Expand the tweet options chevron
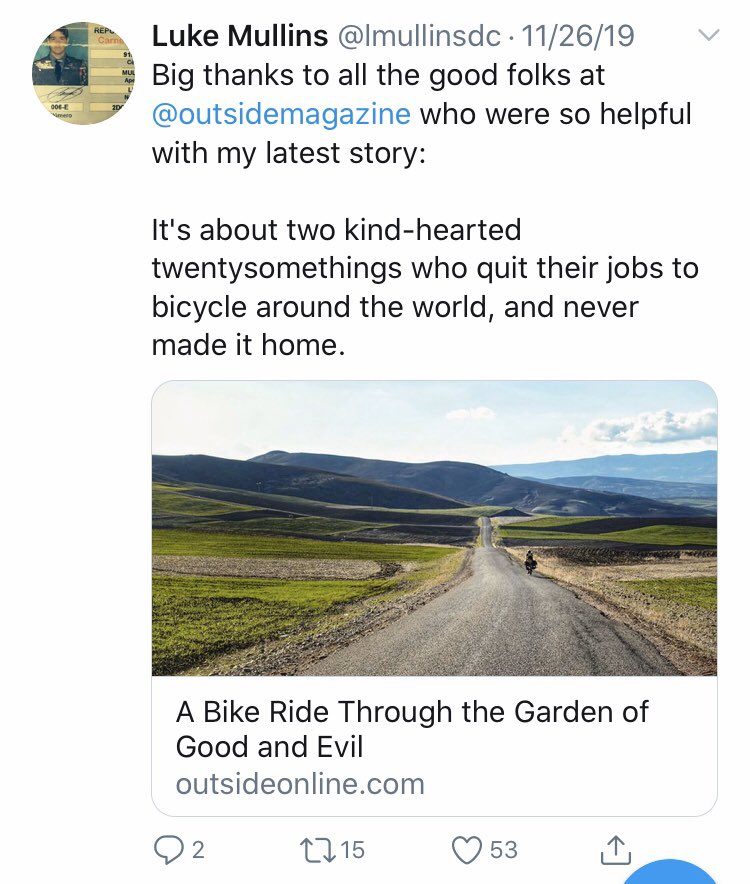750x884 pixels. 708,35
